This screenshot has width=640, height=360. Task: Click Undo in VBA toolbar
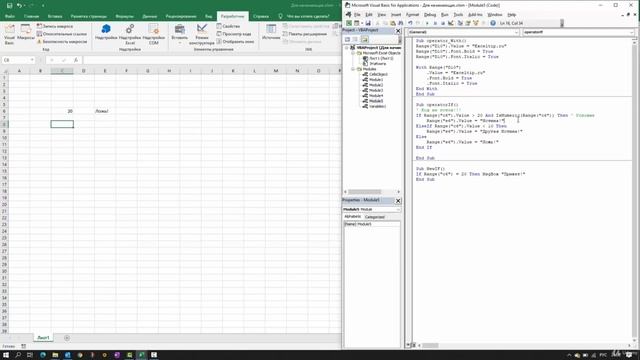[410, 23]
